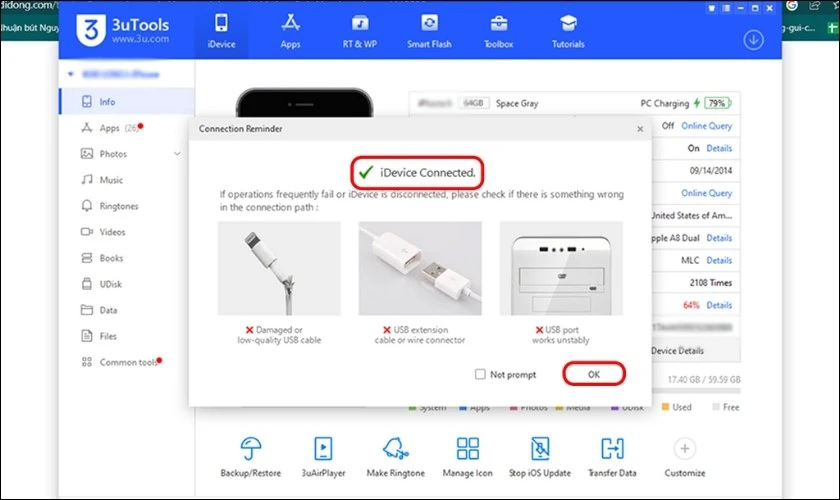Image resolution: width=840 pixels, height=500 pixels.
Task: Tick the Not prompt checkbox
Action: point(480,374)
